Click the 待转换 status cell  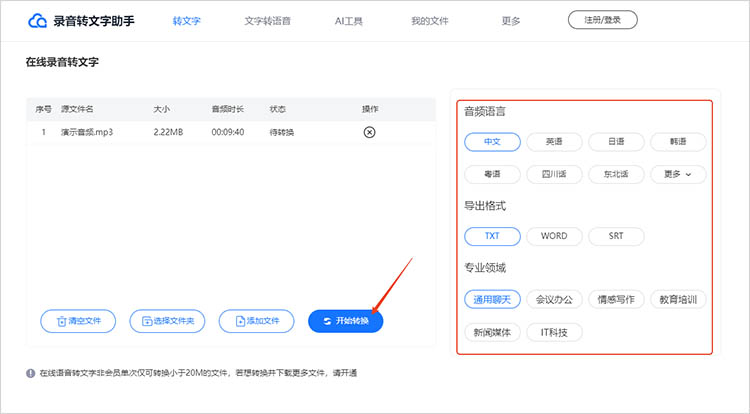(282, 132)
